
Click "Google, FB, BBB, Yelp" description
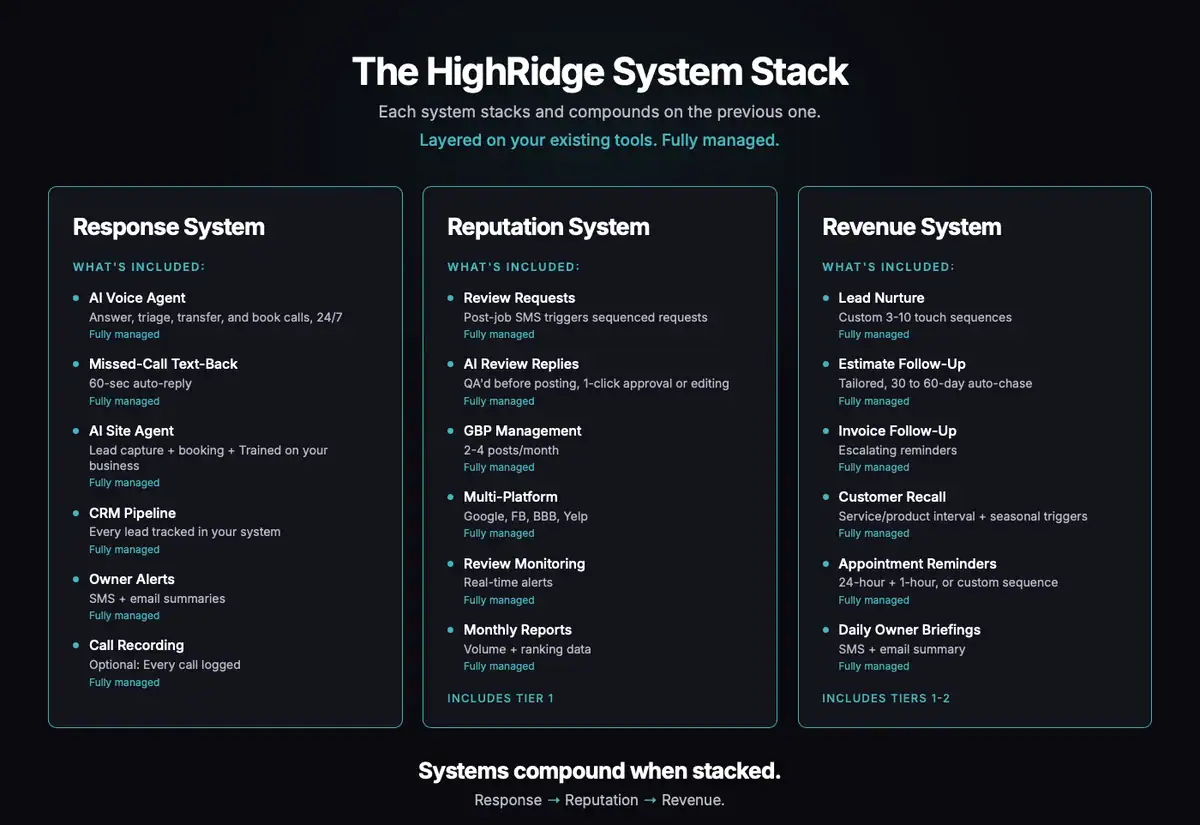click(526, 516)
